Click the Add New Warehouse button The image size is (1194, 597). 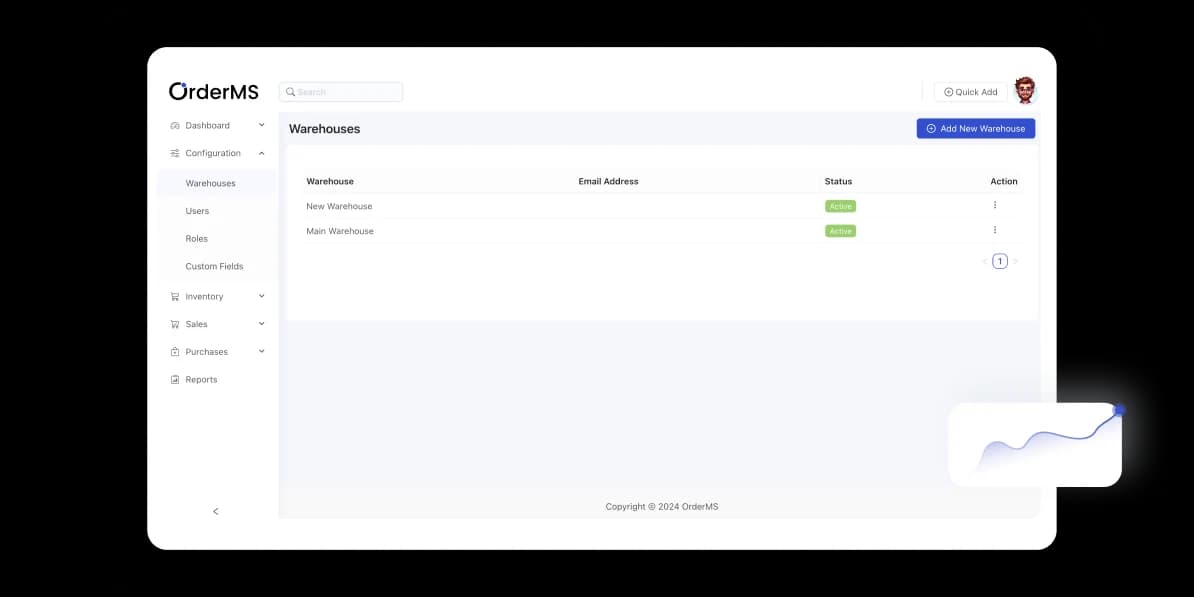pos(975,129)
